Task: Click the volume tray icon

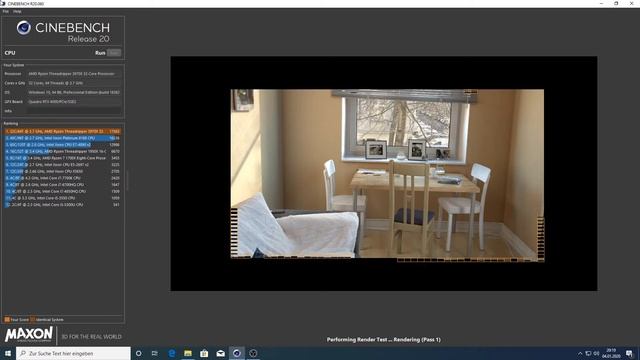Action: click(596, 353)
